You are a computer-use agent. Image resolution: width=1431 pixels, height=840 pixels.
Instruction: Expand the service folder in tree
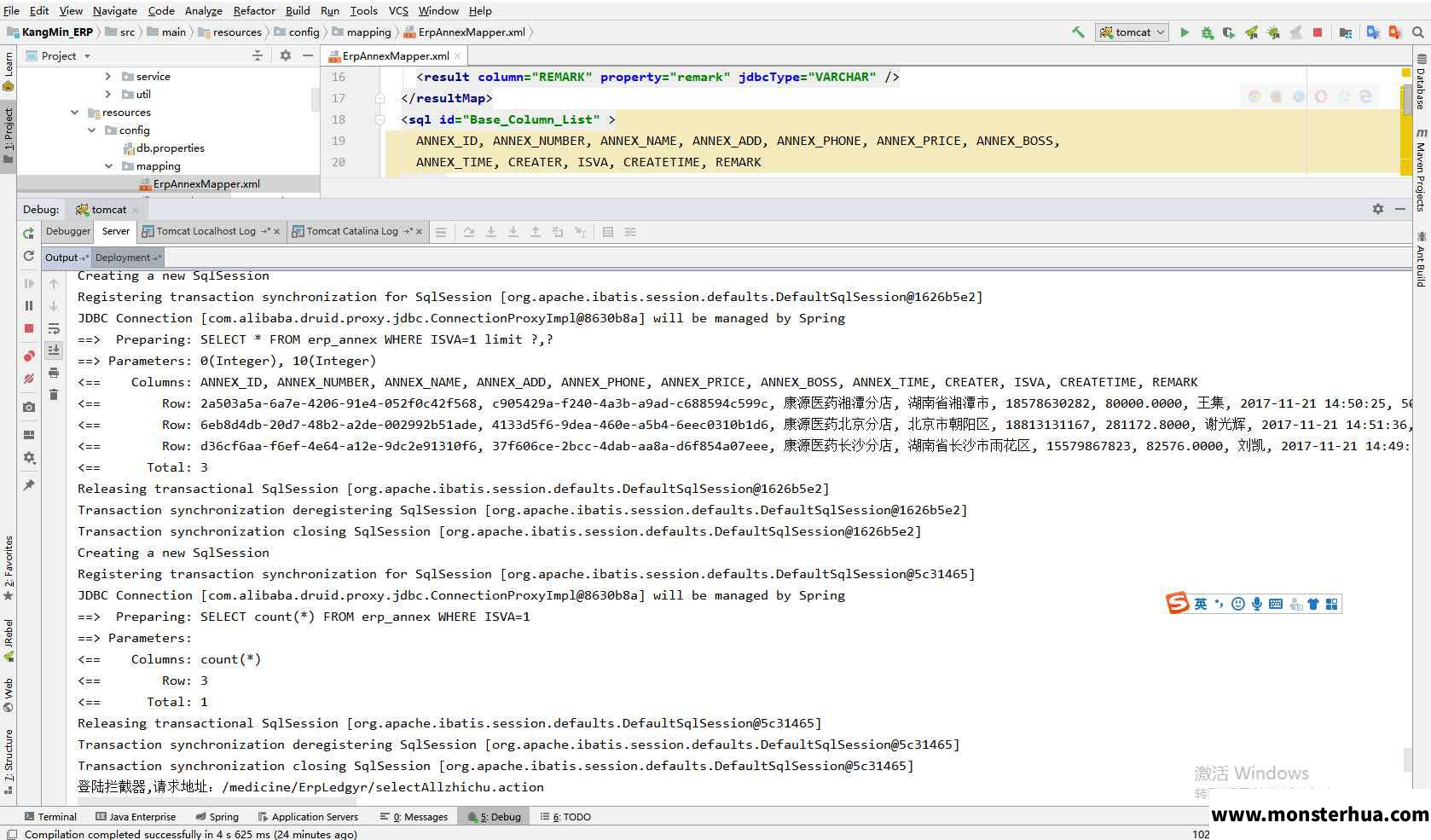pos(107,76)
